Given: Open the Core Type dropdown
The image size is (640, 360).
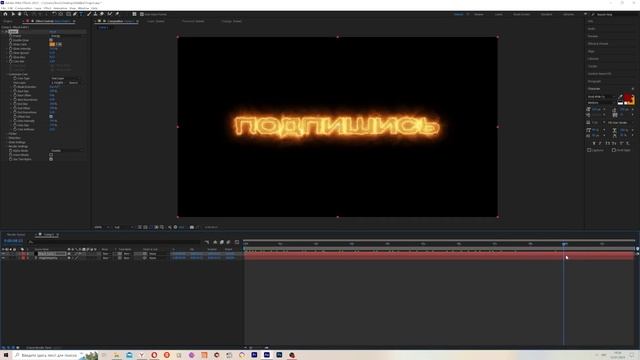Looking at the screenshot, I should point(65,78).
